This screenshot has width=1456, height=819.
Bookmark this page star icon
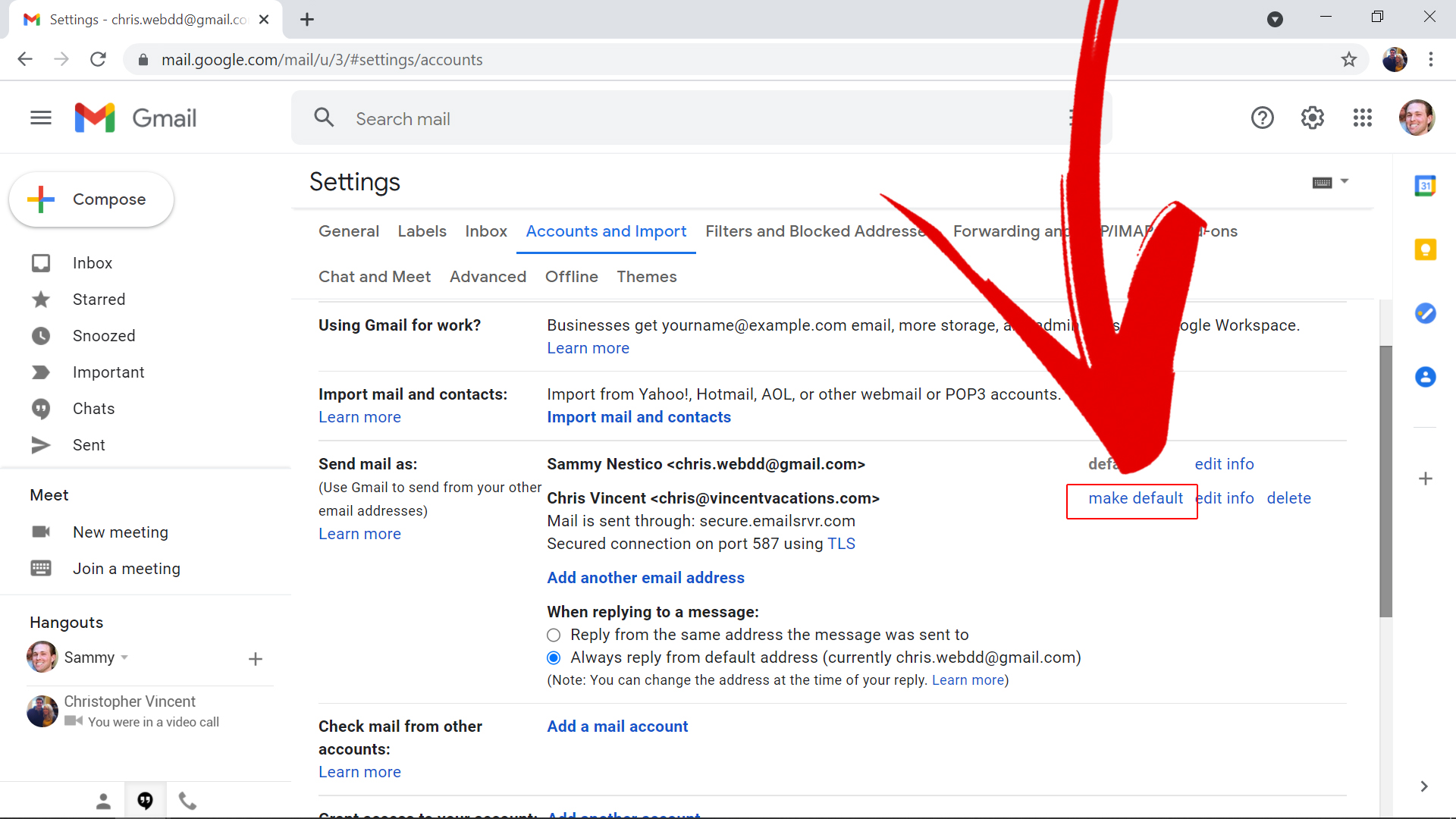(1349, 59)
